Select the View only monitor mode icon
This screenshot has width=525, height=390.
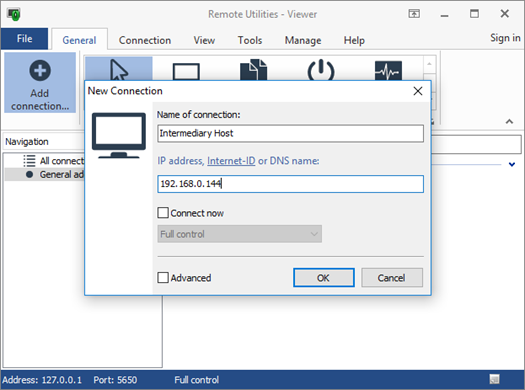coord(186,72)
